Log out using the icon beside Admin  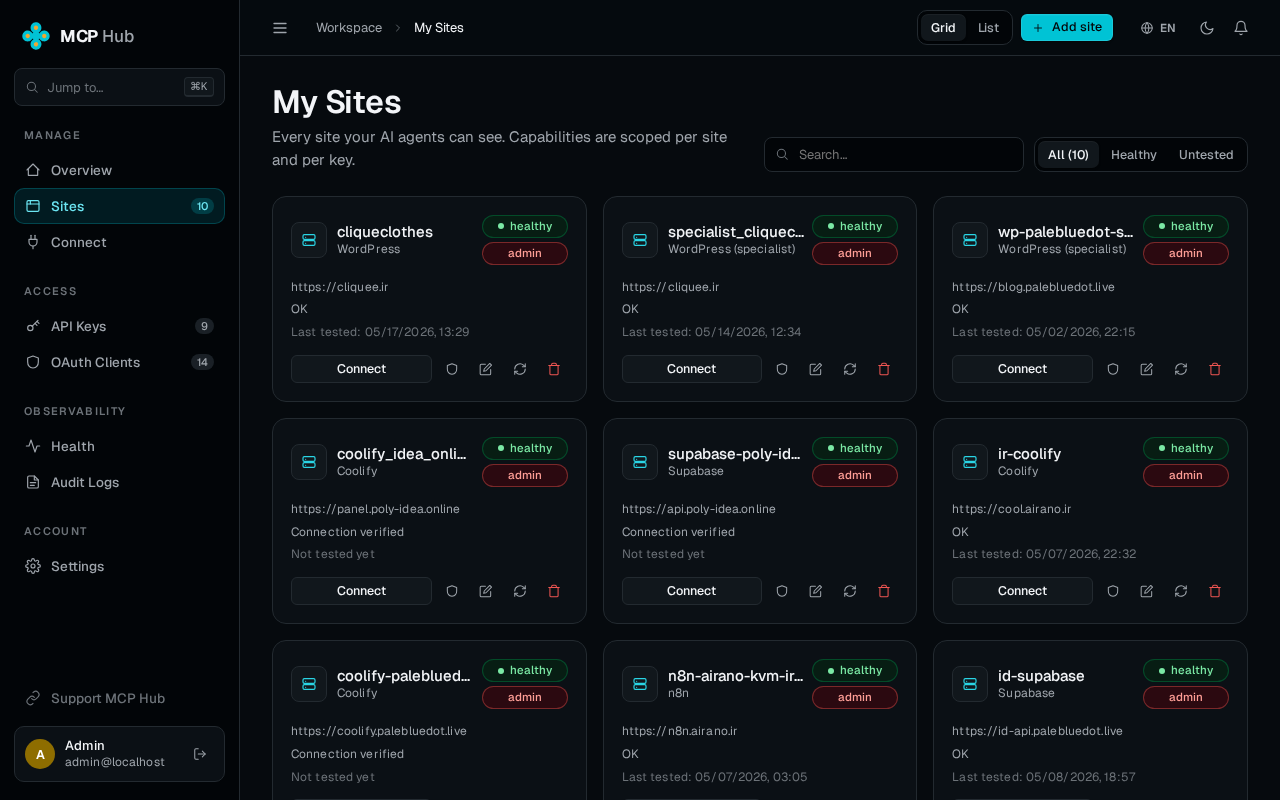[200, 754]
